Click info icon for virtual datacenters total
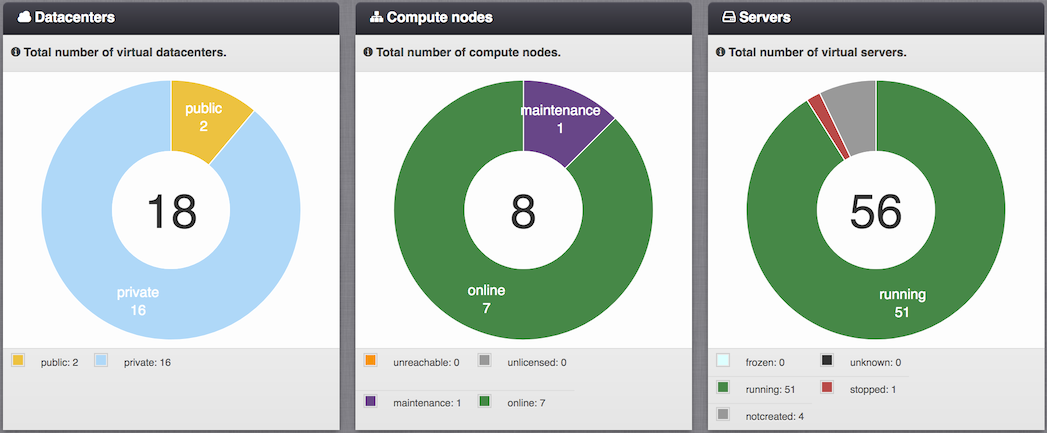The height and width of the screenshot is (433, 1047). click(x=15, y=52)
